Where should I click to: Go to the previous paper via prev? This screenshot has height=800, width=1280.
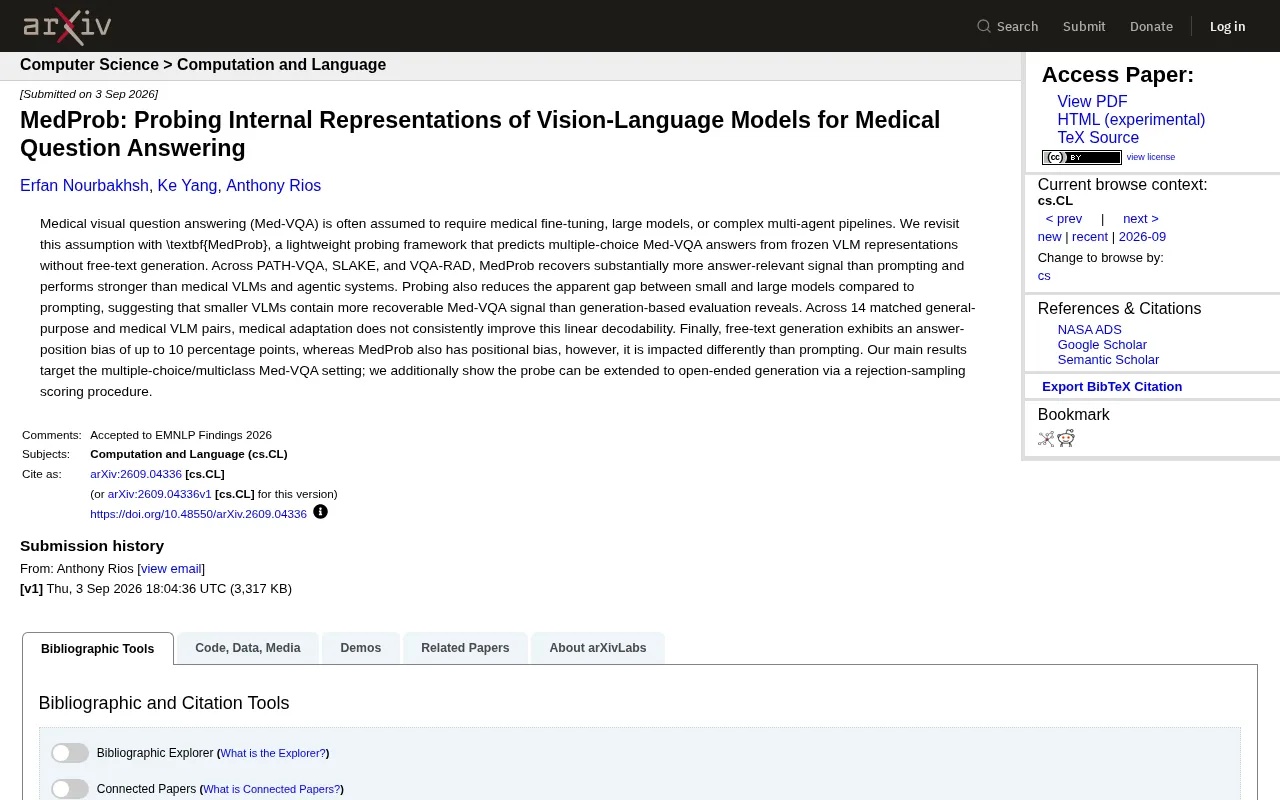click(x=1064, y=219)
